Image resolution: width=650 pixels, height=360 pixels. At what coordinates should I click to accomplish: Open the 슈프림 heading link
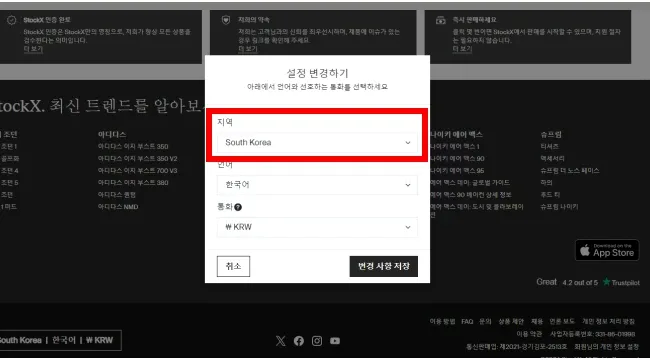(551, 134)
